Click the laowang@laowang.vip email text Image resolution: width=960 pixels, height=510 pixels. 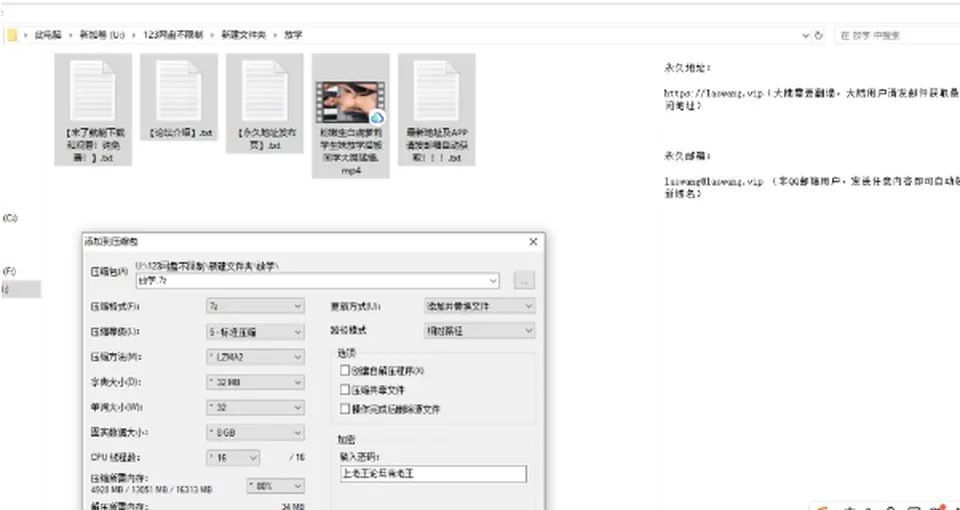714,182
